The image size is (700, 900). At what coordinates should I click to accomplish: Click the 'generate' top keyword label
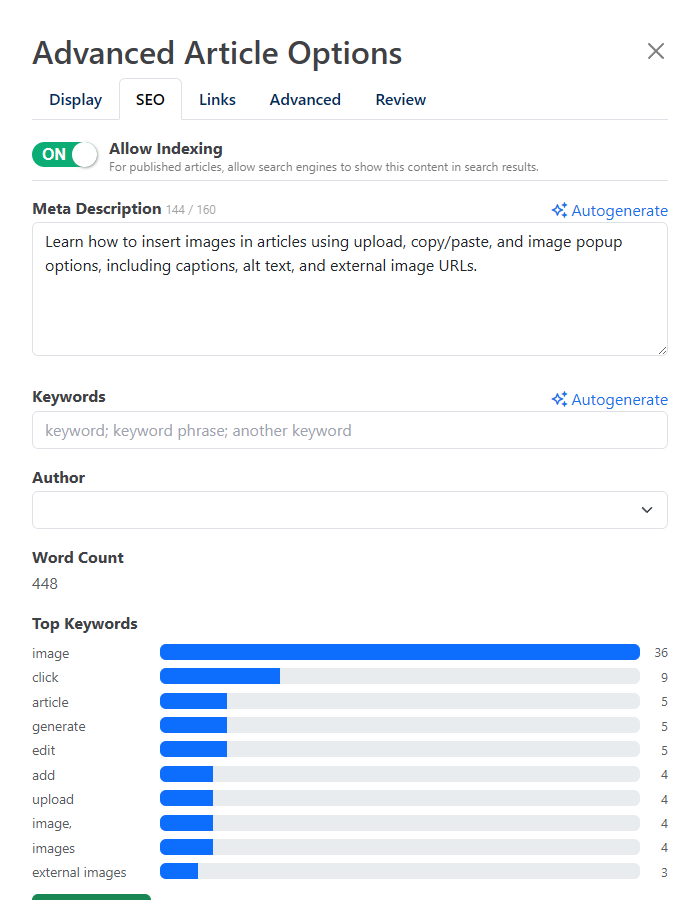59,727
